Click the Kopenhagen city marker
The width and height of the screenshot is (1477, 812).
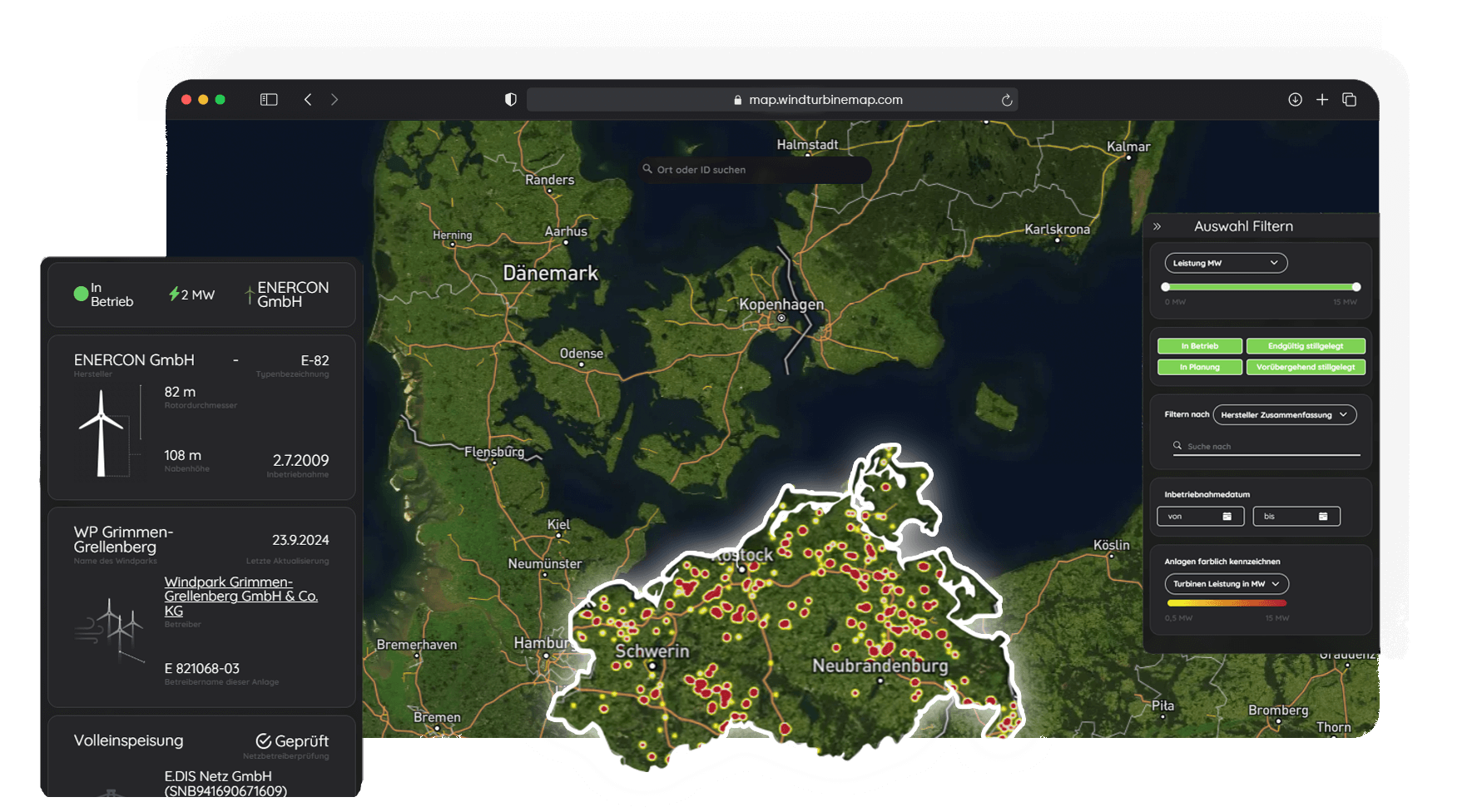pos(781,319)
